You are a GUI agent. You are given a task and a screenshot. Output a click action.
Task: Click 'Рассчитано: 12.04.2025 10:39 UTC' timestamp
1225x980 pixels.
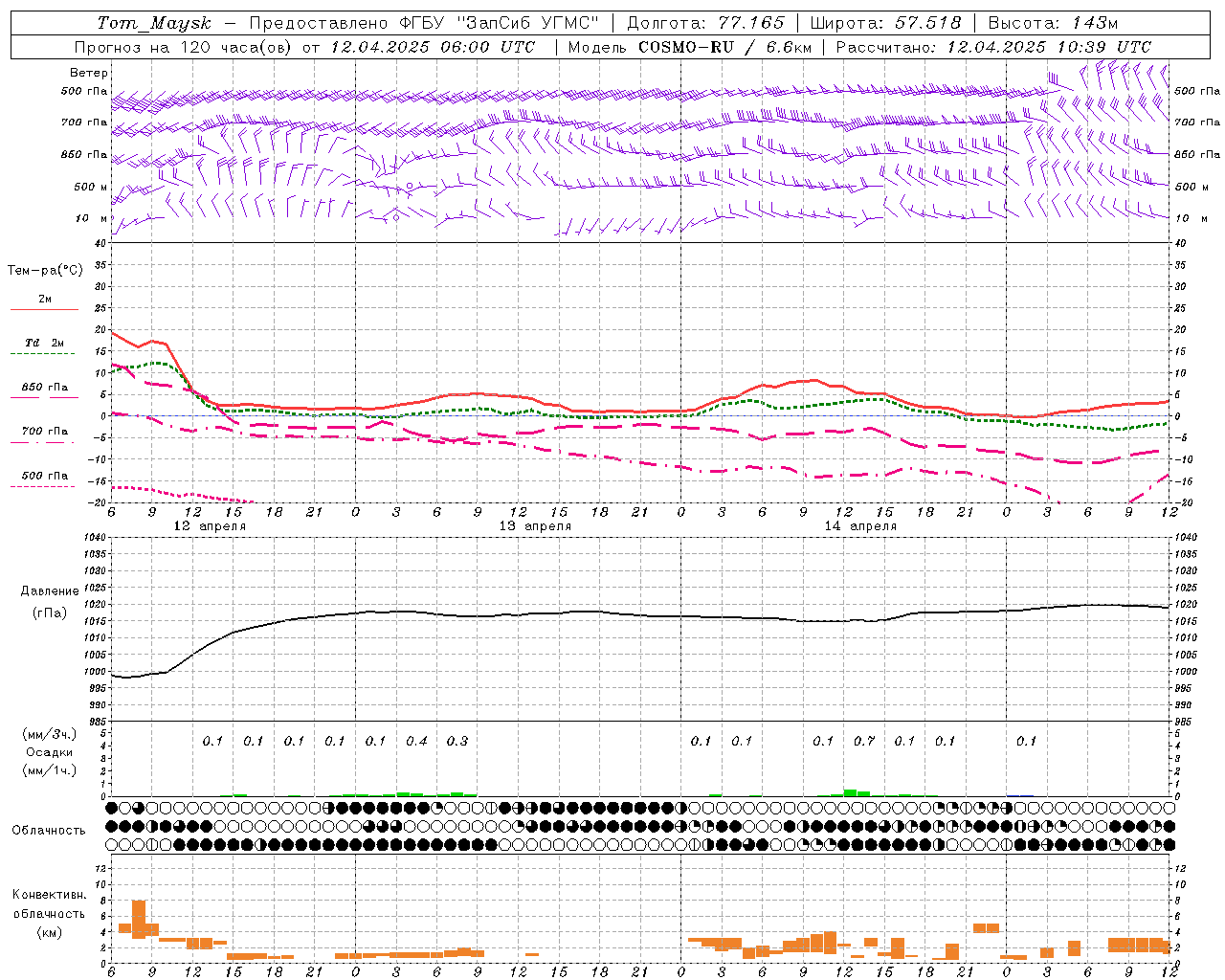pyautogui.click(x=993, y=47)
